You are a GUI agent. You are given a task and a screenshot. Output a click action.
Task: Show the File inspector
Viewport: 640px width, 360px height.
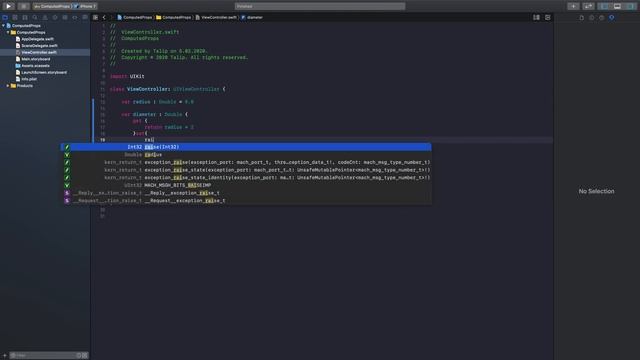tap(582, 18)
